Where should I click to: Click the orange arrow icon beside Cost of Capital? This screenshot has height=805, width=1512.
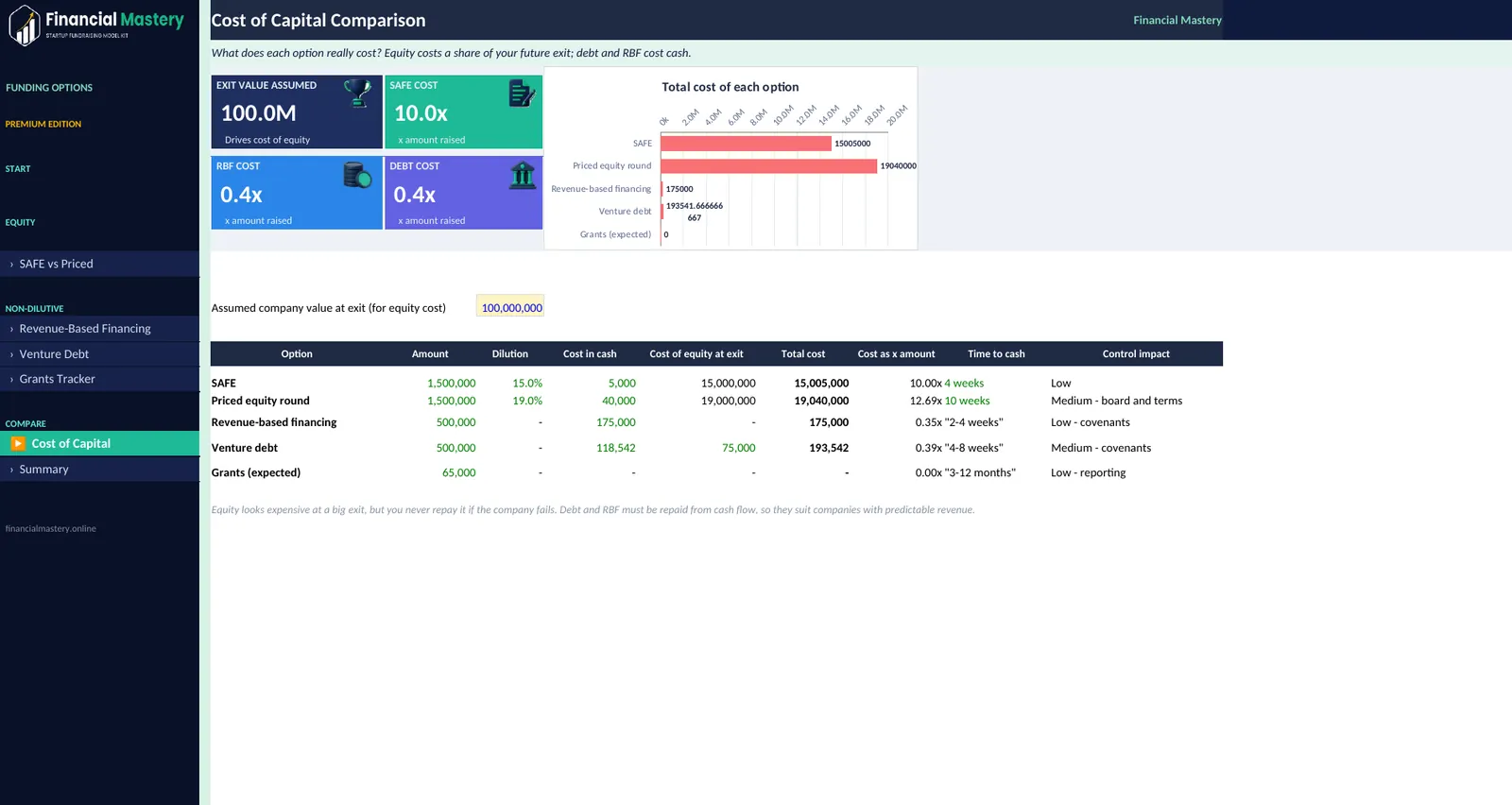coord(18,443)
